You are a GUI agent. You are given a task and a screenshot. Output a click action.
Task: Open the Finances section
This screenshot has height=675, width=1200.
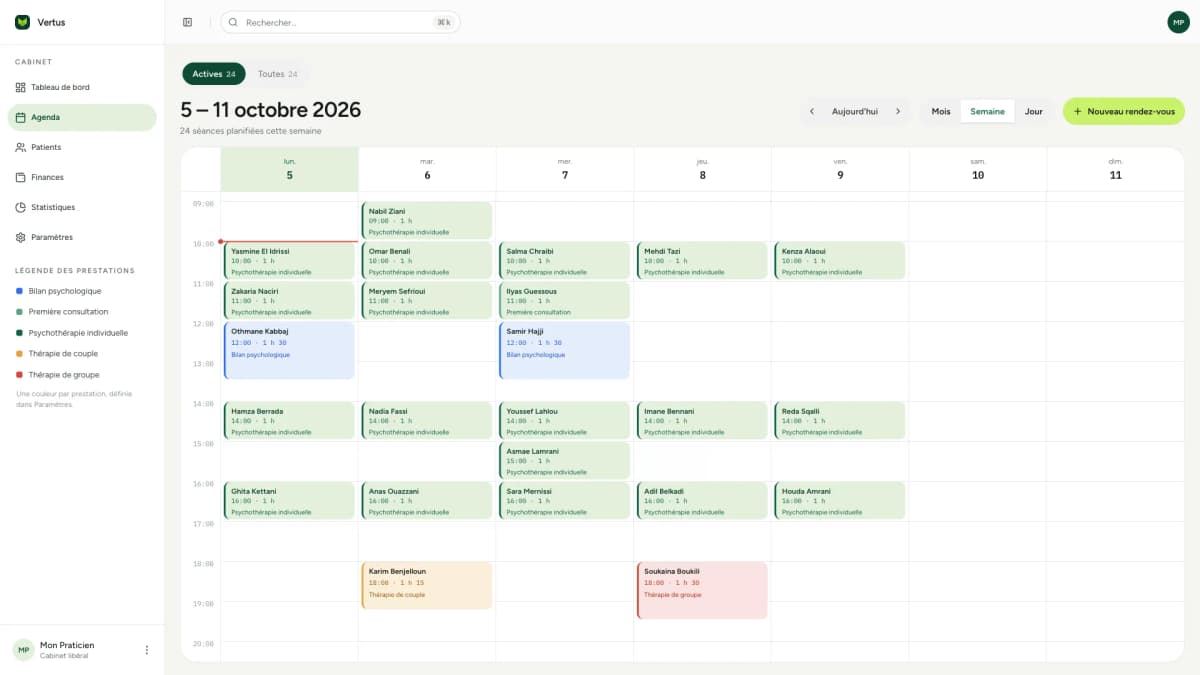tap(82, 177)
